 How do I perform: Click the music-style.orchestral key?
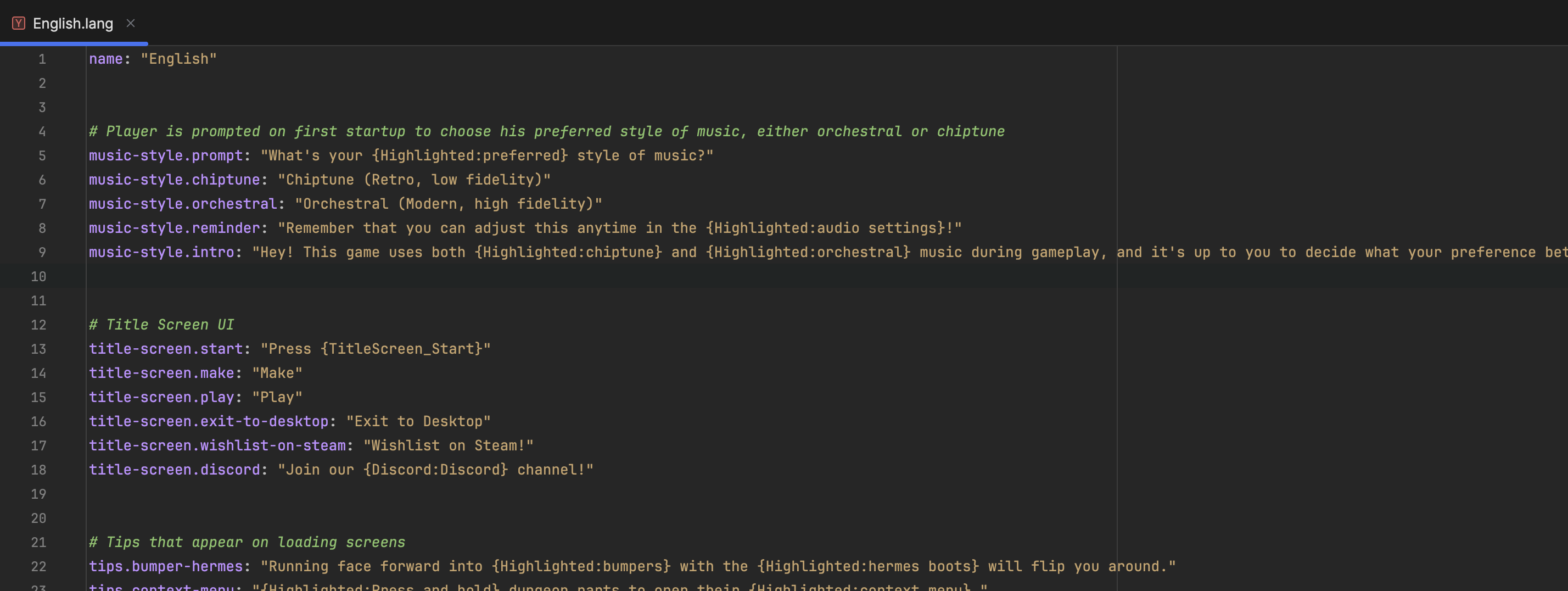[183, 204]
